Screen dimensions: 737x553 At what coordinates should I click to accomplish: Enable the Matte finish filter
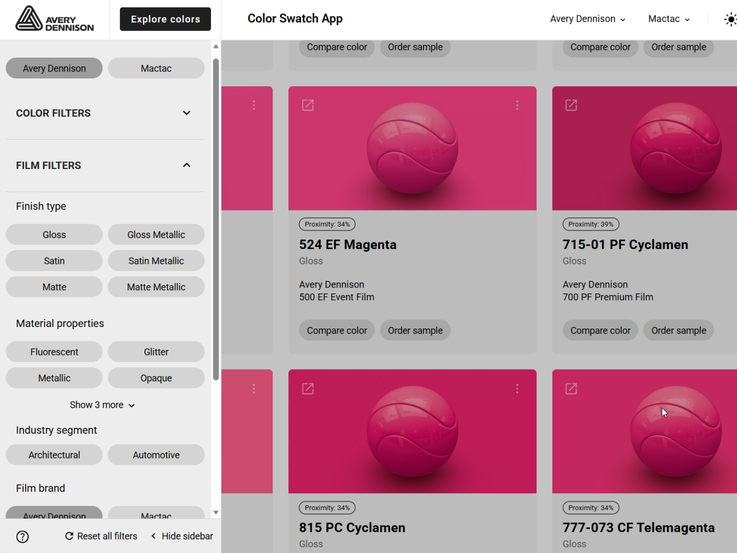(x=54, y=287)
